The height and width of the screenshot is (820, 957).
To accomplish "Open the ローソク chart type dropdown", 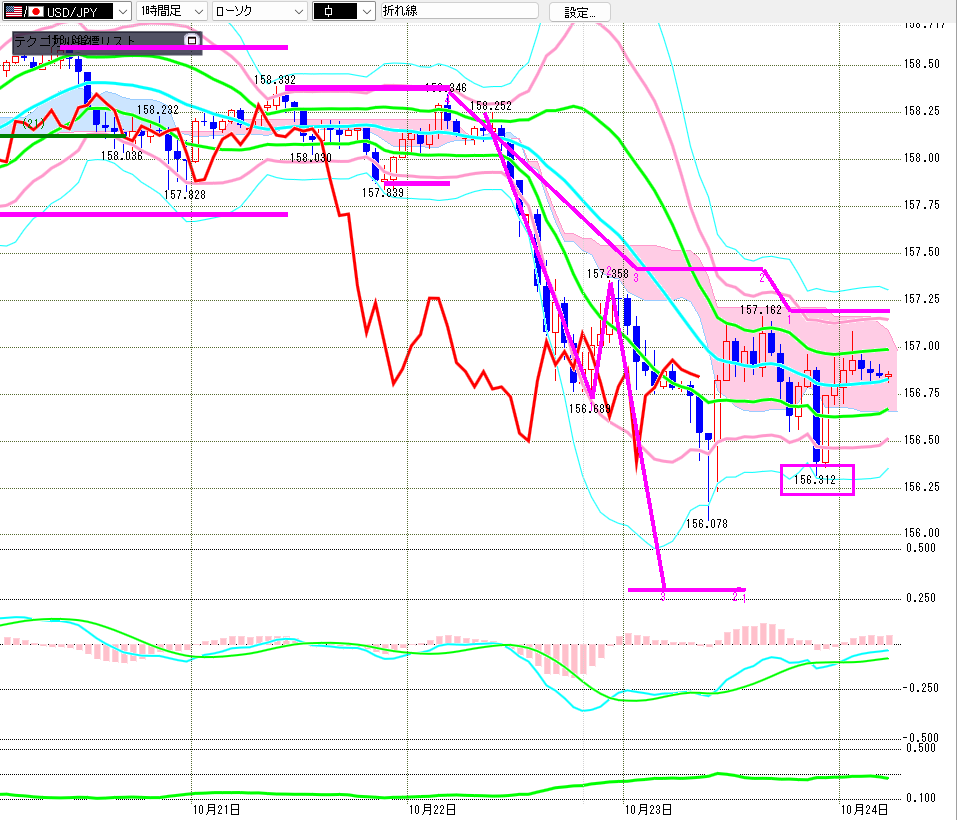I will tap(259, 11).
